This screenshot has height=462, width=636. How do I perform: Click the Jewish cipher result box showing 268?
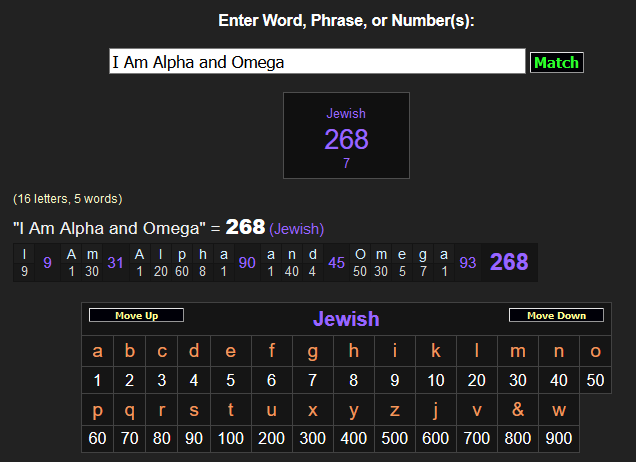[346, 135]
